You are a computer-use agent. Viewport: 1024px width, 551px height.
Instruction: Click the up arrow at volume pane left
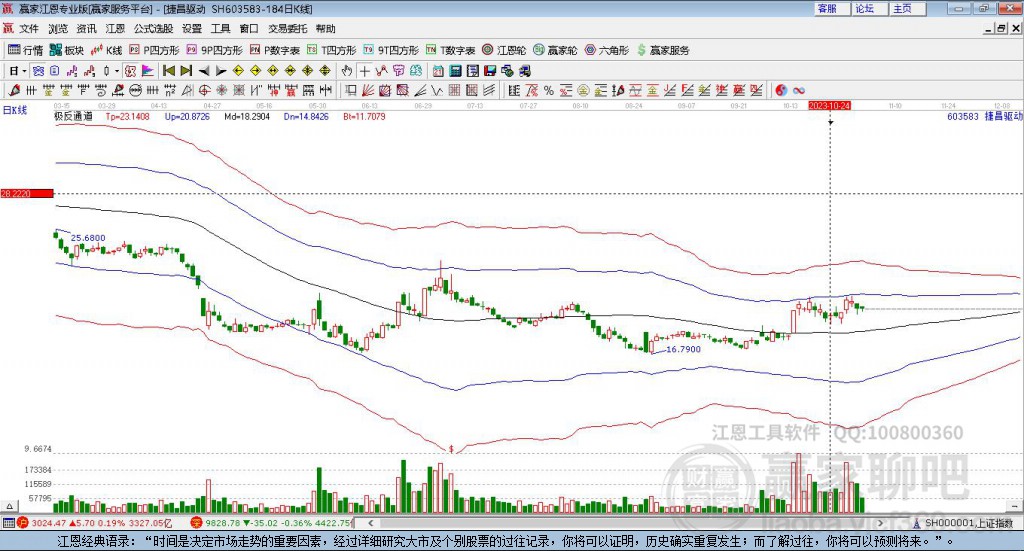point(9,506)
